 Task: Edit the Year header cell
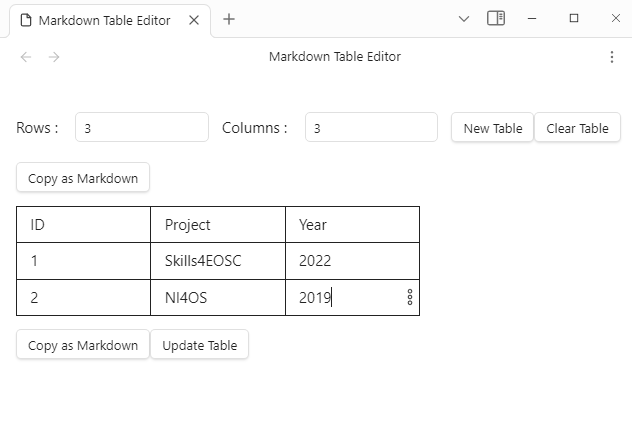point(352,225)
